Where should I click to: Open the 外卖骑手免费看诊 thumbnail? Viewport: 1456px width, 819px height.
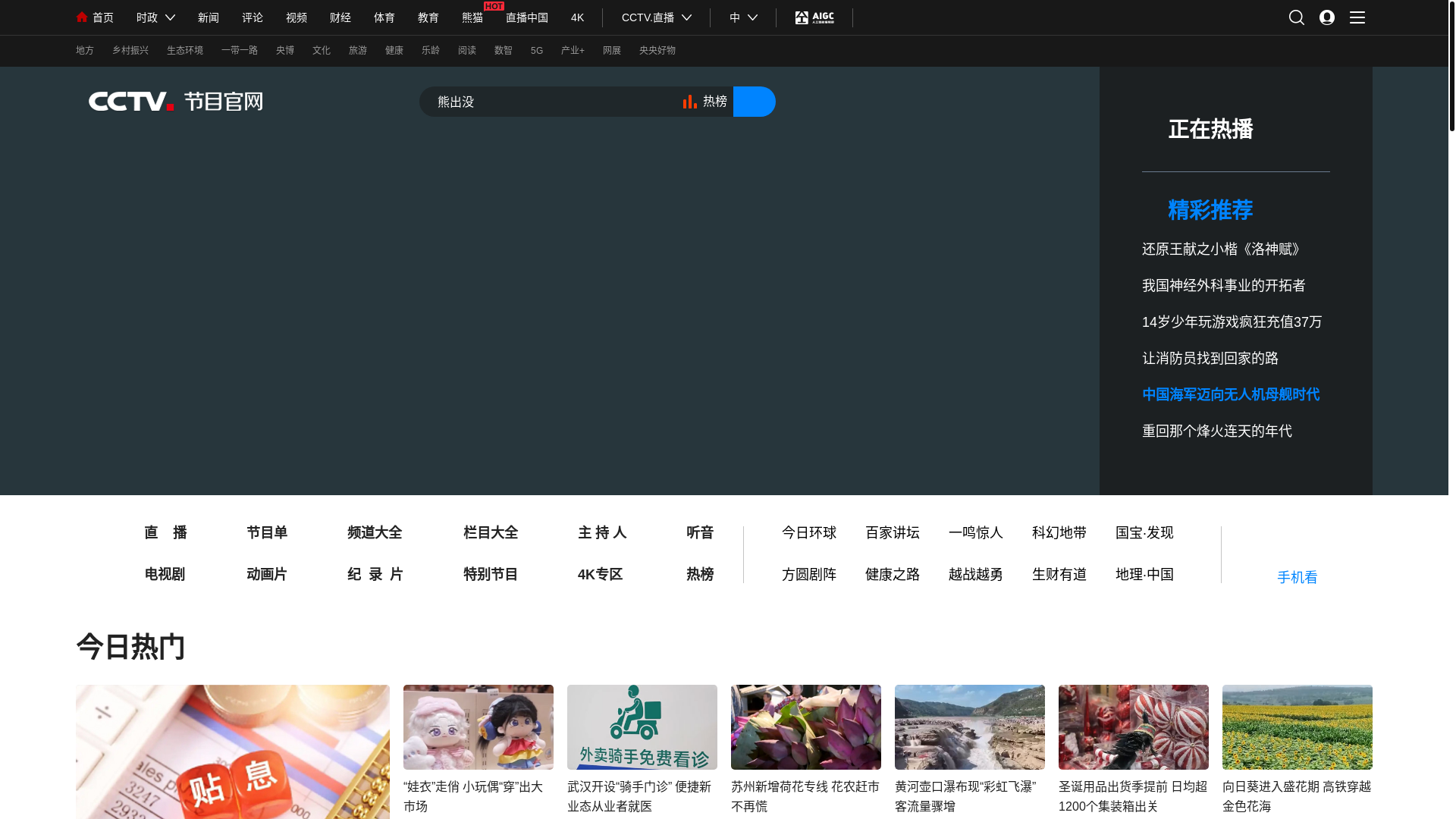point(642,727)
